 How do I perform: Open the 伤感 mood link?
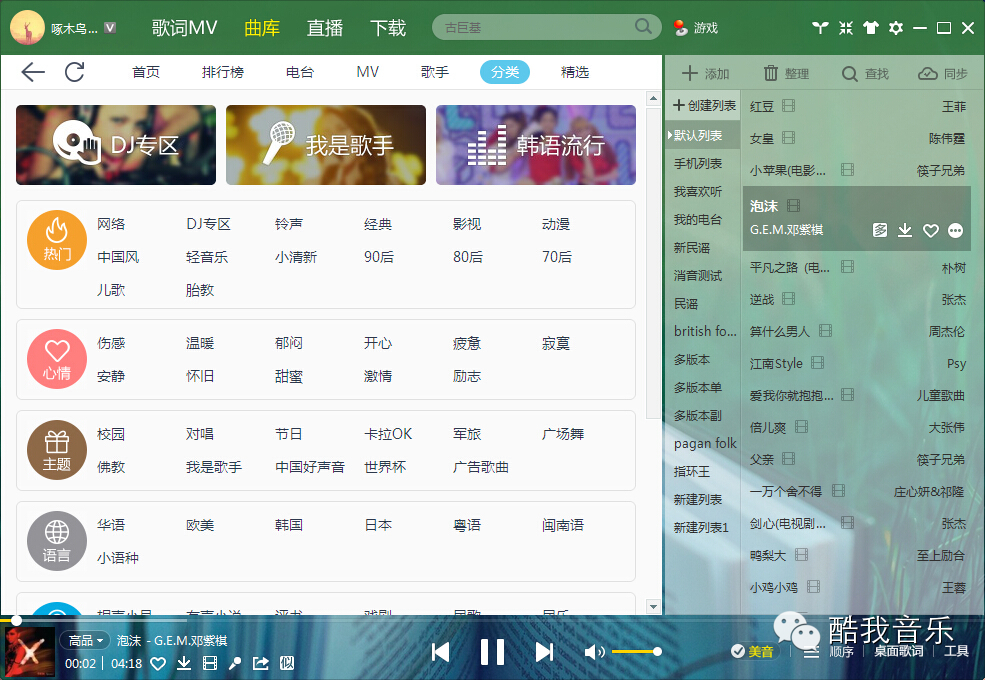tap(111, 343)
